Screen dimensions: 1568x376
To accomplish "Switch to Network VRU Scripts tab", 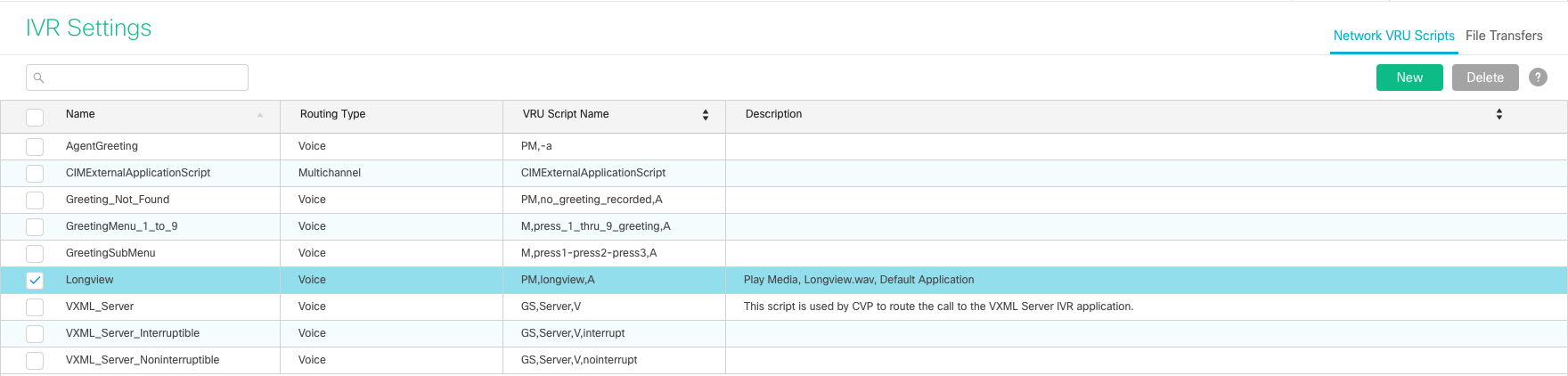I will point(1393,36).
